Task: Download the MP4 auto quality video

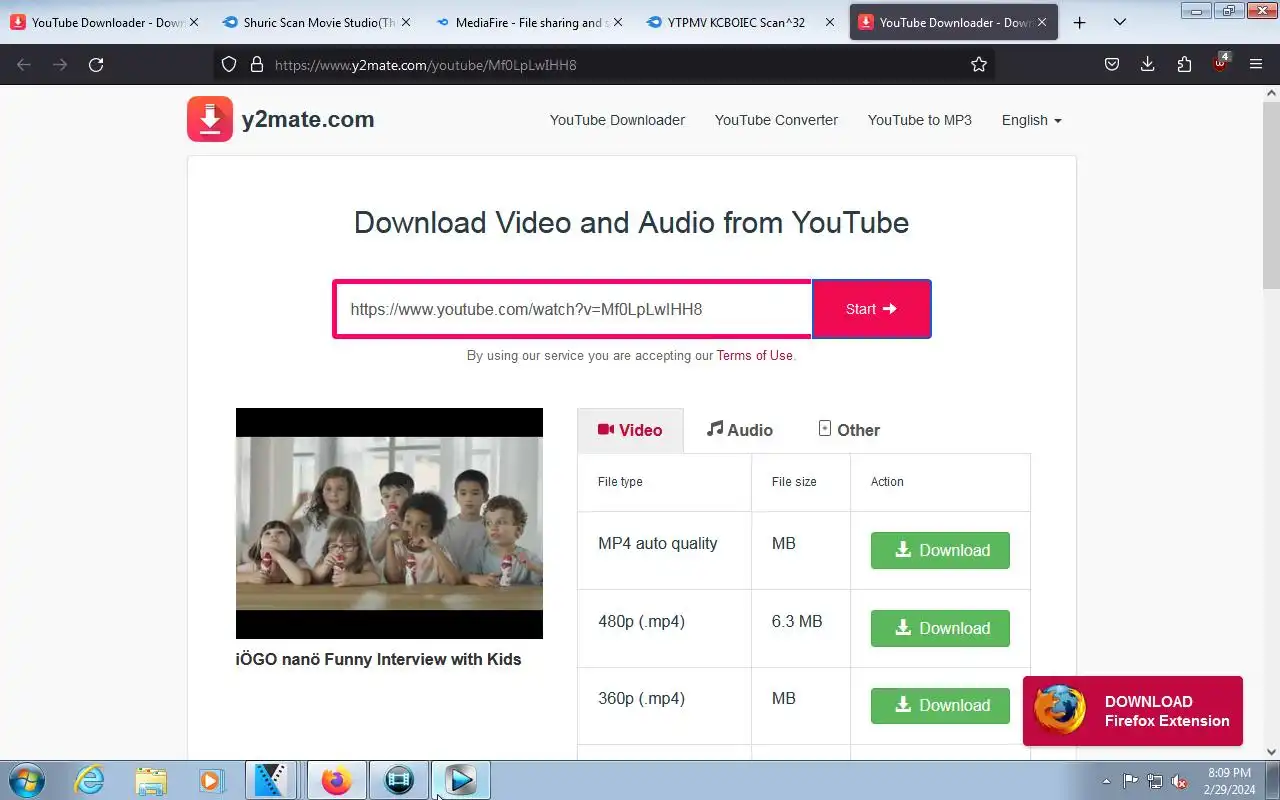Action: click(940, 550)
